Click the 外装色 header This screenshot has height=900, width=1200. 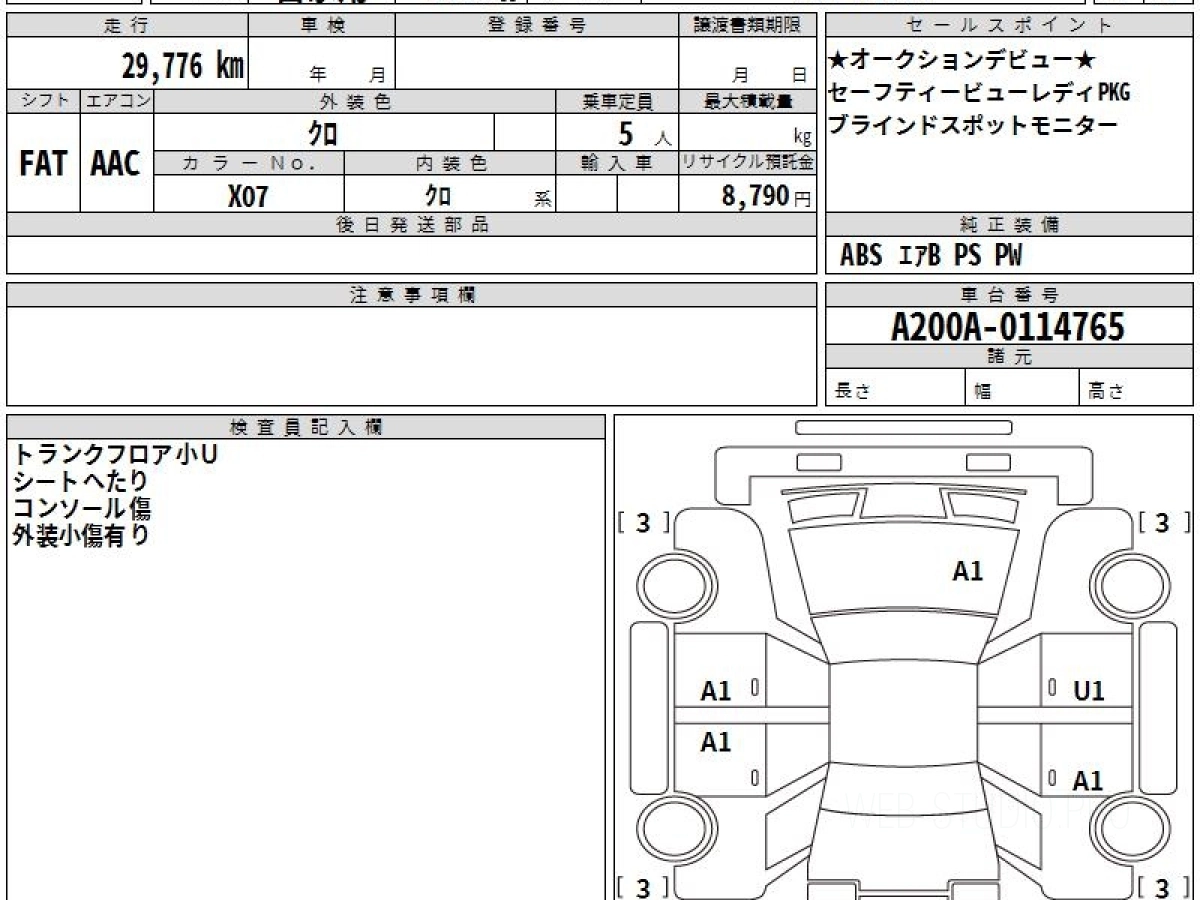(x=355, y=101)
